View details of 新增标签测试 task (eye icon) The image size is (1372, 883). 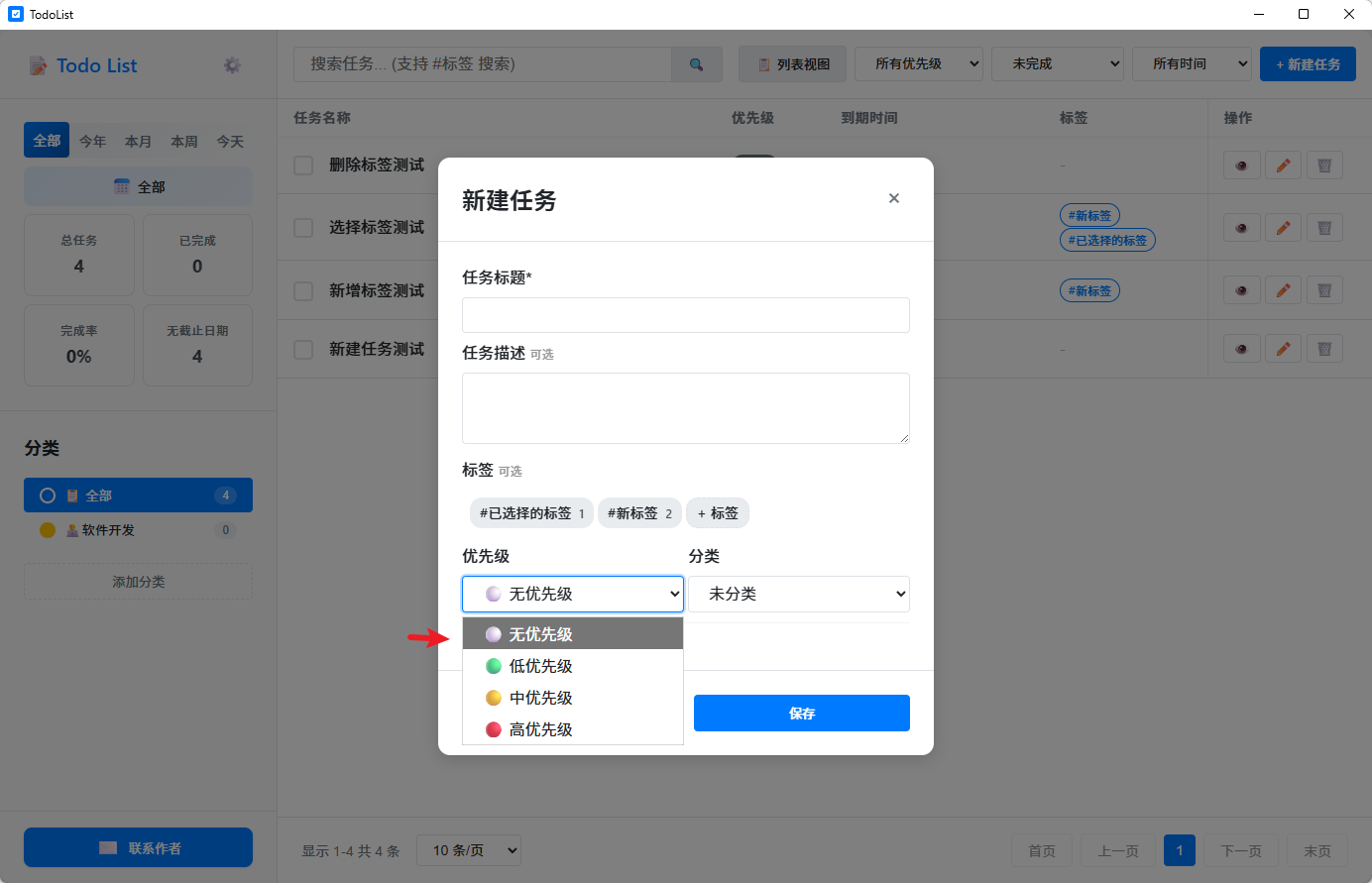[1241, 290]
